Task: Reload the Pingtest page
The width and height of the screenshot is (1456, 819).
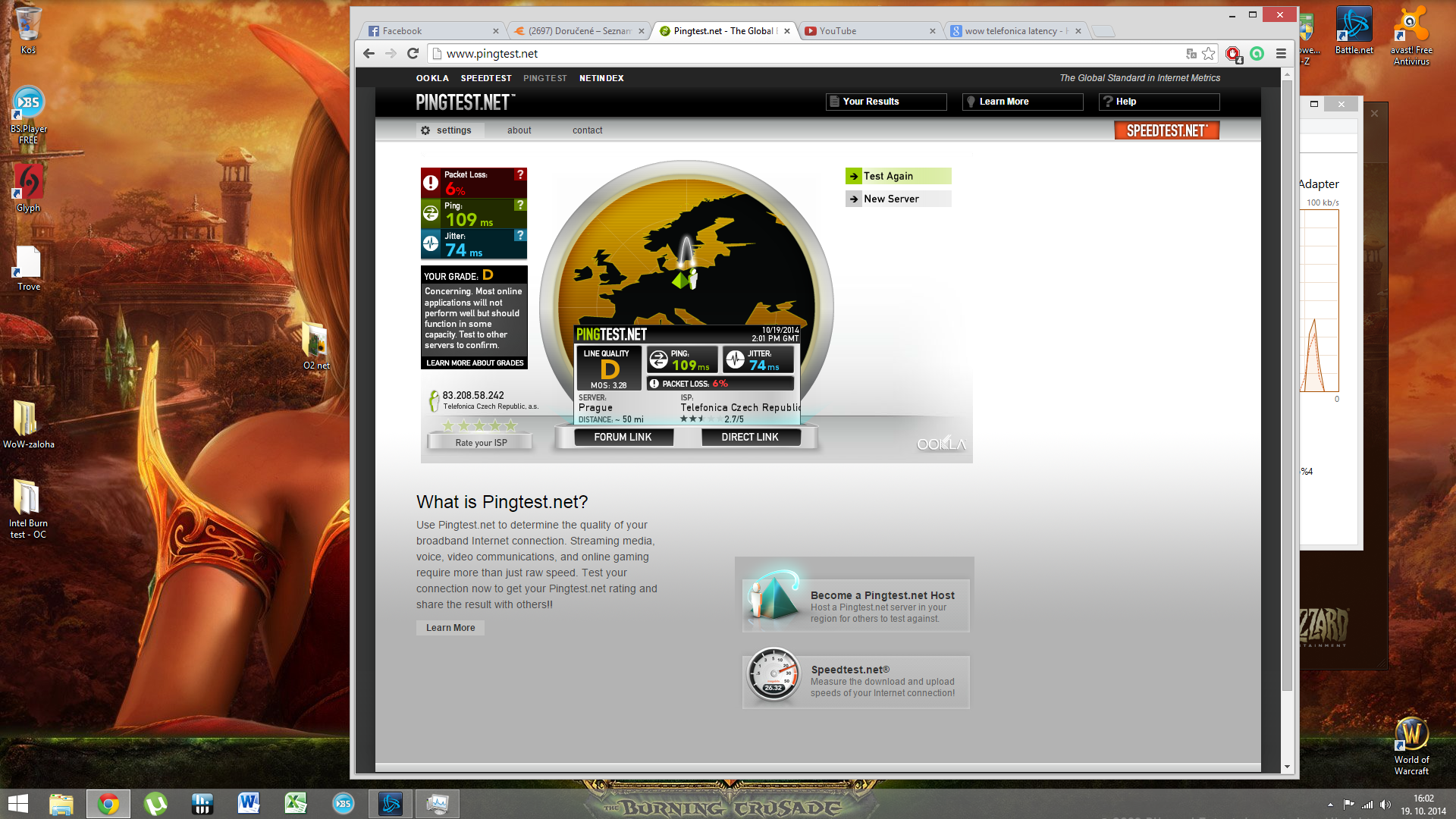Action: pyautogui.click(x=413, y=53)
